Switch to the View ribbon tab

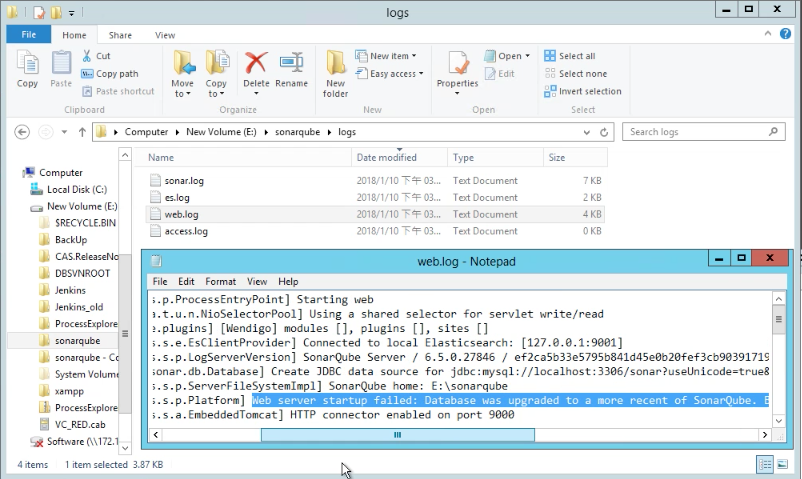(x=165, y=35)
